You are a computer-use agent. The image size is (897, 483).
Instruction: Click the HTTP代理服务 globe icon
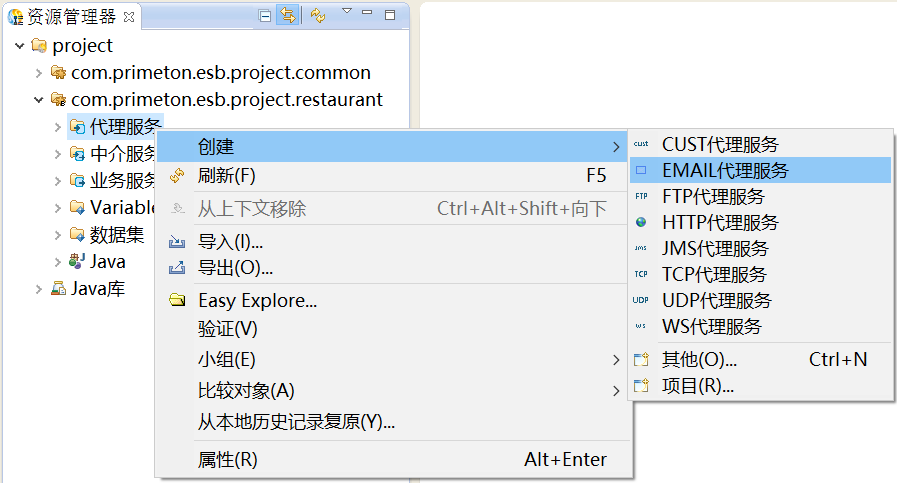pyautogui.click(x=641, y=223)
